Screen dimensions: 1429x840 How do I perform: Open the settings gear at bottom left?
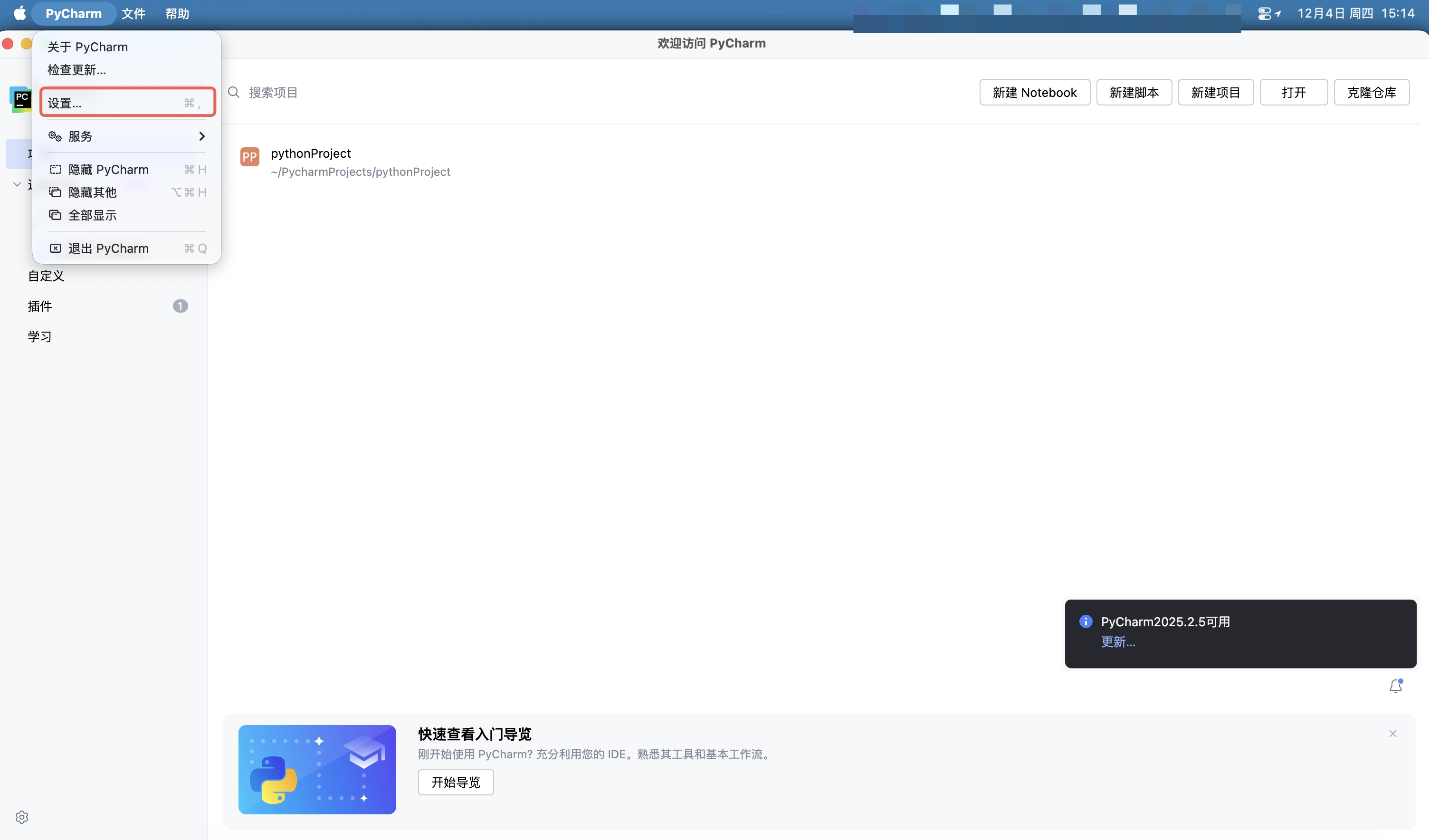click(x=21, y=817)
